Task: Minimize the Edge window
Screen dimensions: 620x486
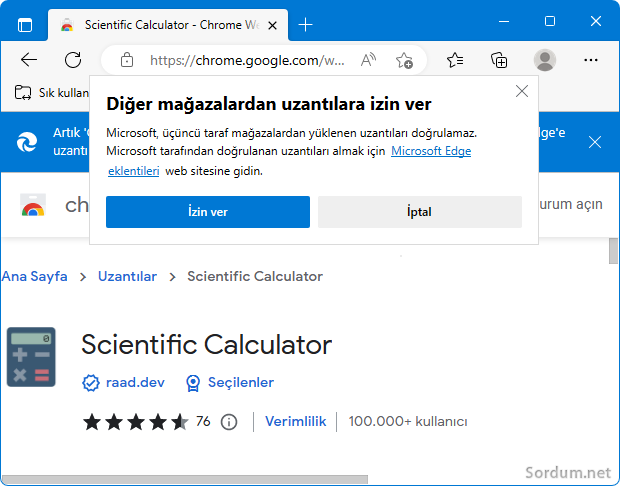Action: point(504,21)
